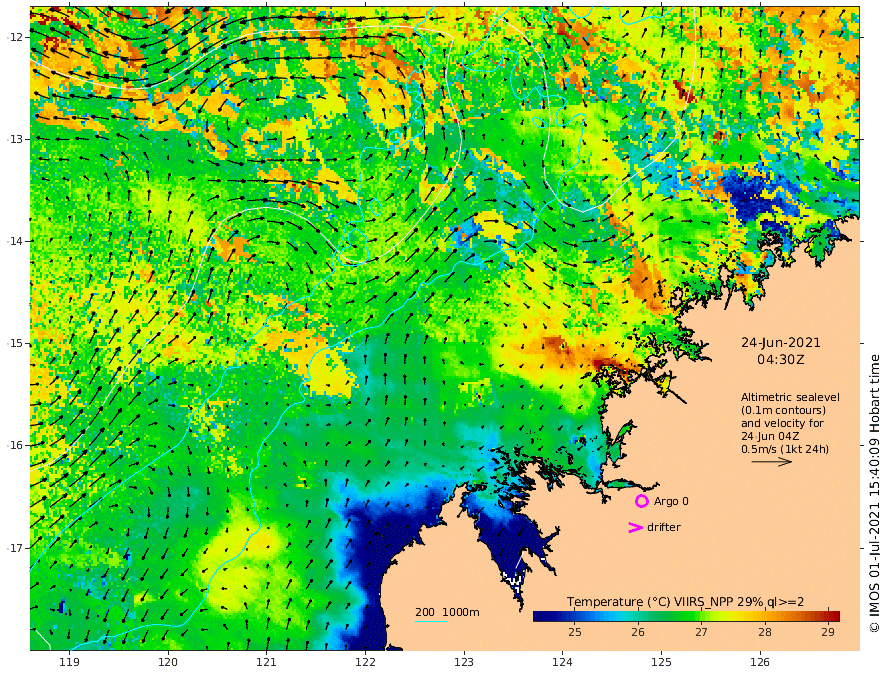Click the 26 tick label on colorbar
880x680 pixels.
[x=638, y=632]
